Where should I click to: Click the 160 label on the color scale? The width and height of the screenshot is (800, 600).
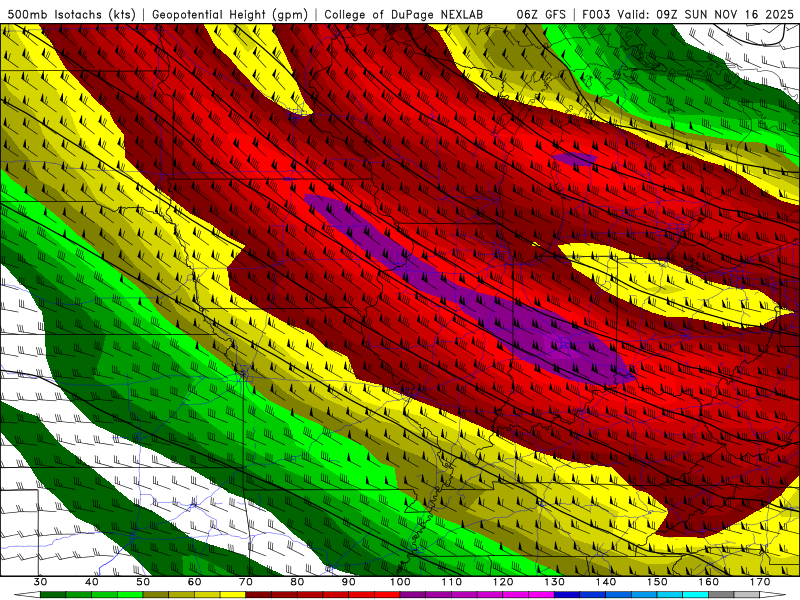tap(709, 582)
